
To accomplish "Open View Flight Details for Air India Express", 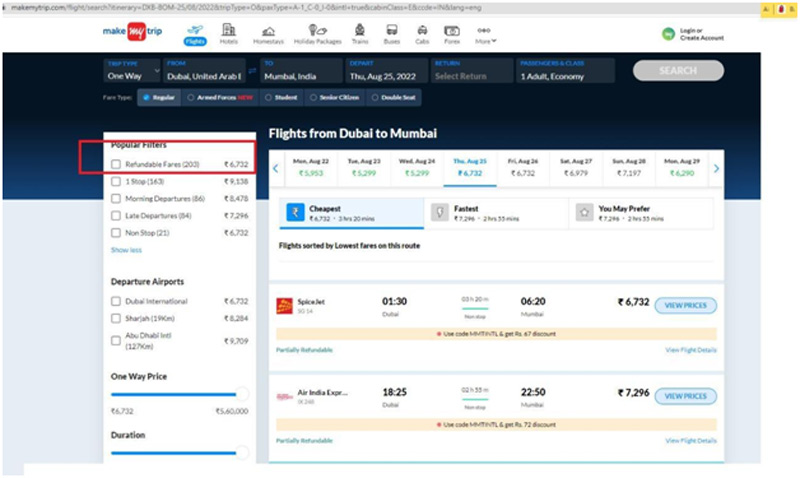I will click(x=691, y=441).
